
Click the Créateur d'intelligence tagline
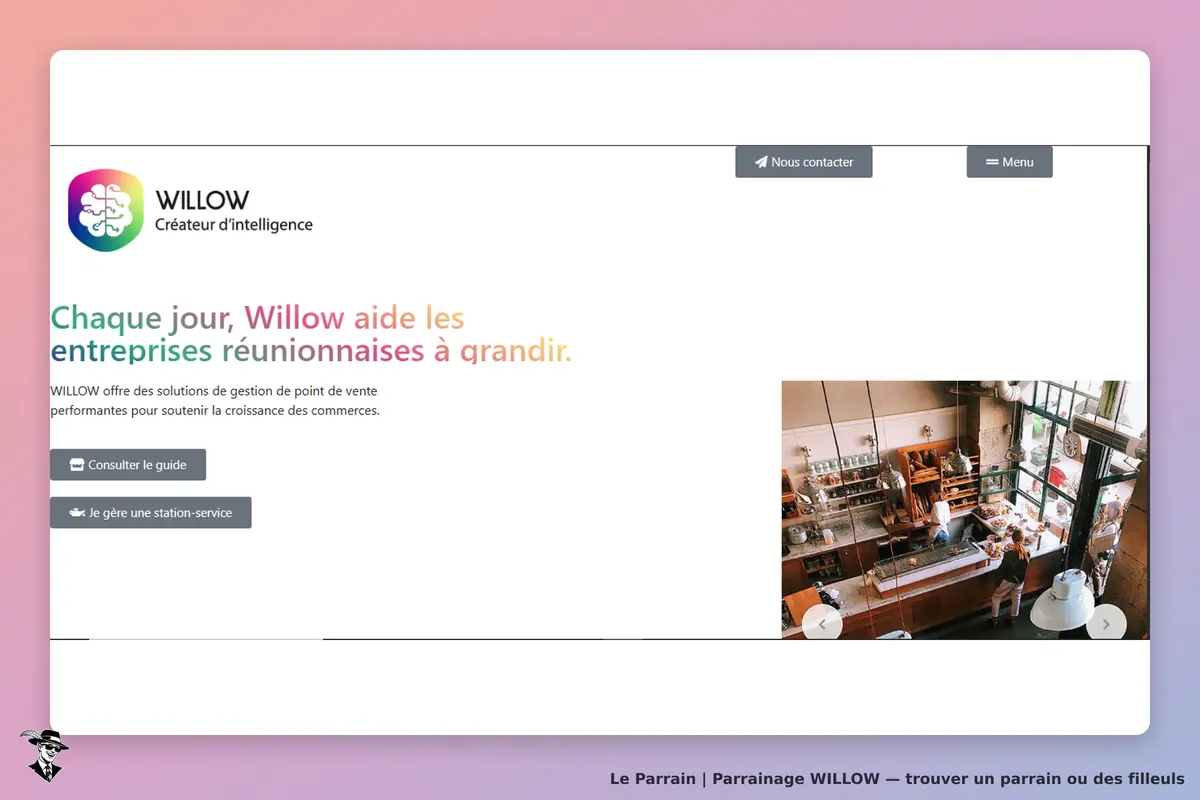tap(234, 225)
